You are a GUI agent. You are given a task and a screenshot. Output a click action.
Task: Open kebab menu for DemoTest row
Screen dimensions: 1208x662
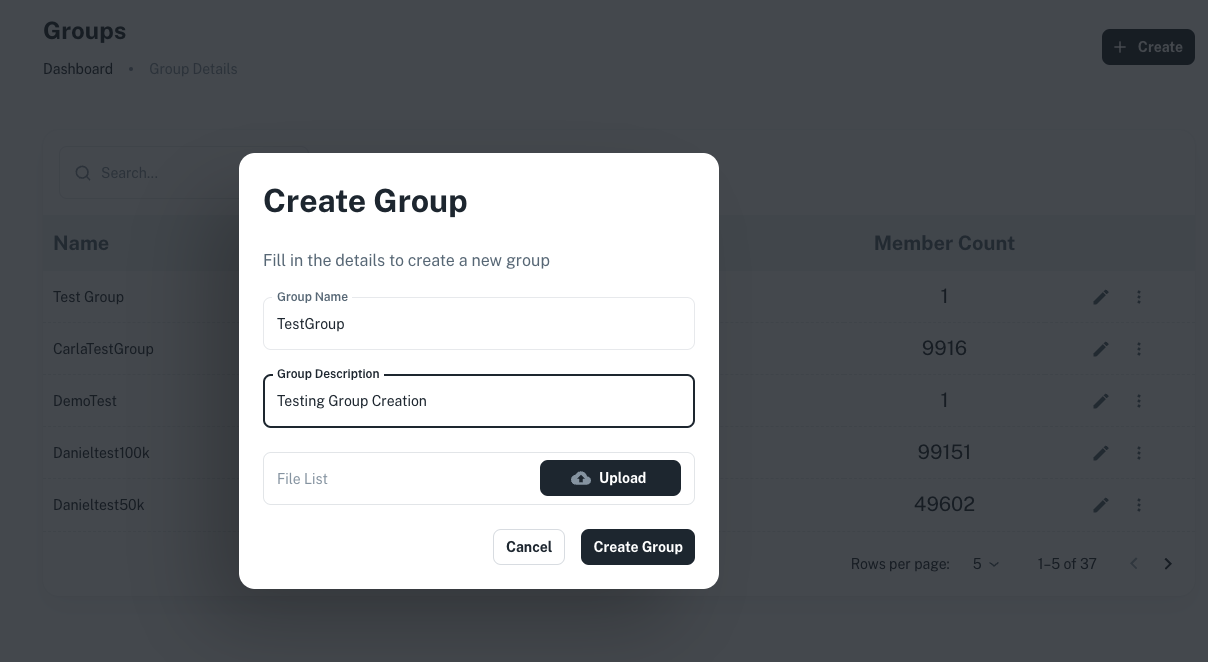(1139, 401)
